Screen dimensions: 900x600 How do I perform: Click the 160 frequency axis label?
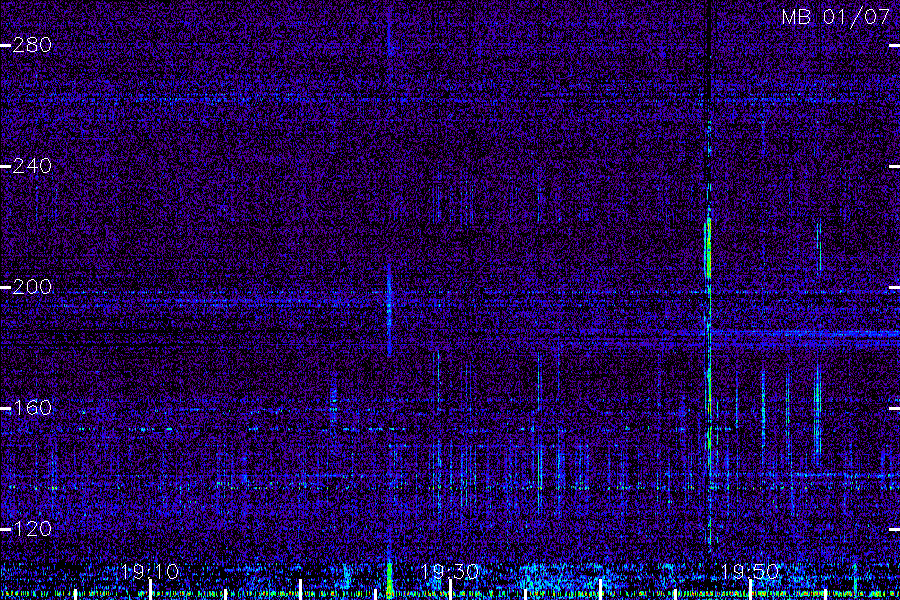tap(32, 408)
